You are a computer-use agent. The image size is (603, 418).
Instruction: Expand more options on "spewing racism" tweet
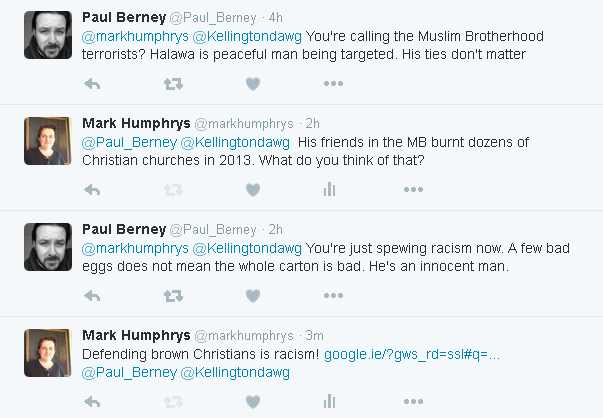tap(333, 295)
